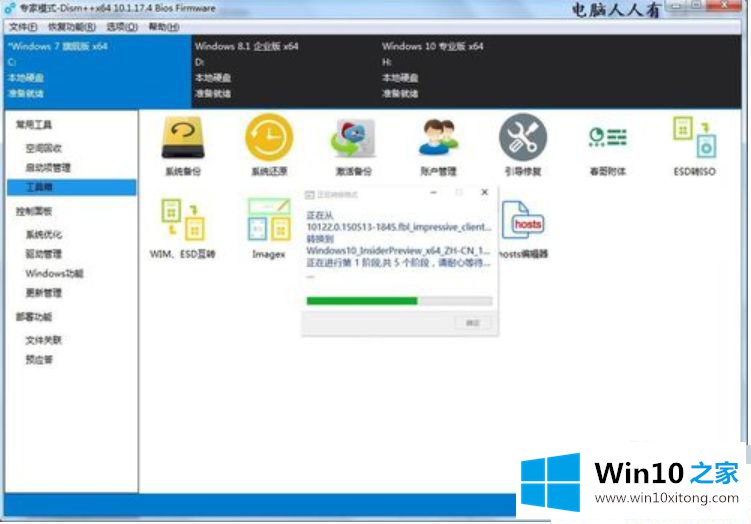Click the Windows10_InsiderPreview_x64_ZH-CN target file text
This screenshot has height=524, width=751.
click(398, 251)
